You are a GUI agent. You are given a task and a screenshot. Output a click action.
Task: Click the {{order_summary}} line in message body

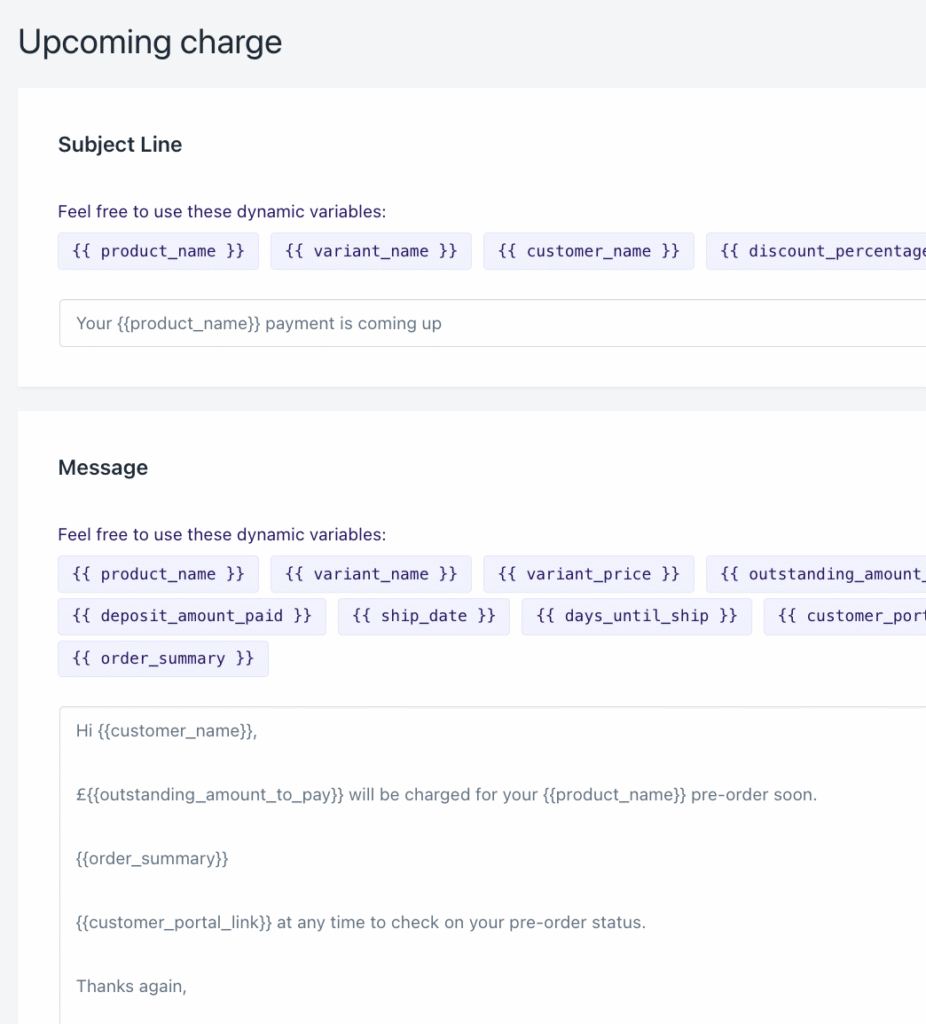coord(152,858)
